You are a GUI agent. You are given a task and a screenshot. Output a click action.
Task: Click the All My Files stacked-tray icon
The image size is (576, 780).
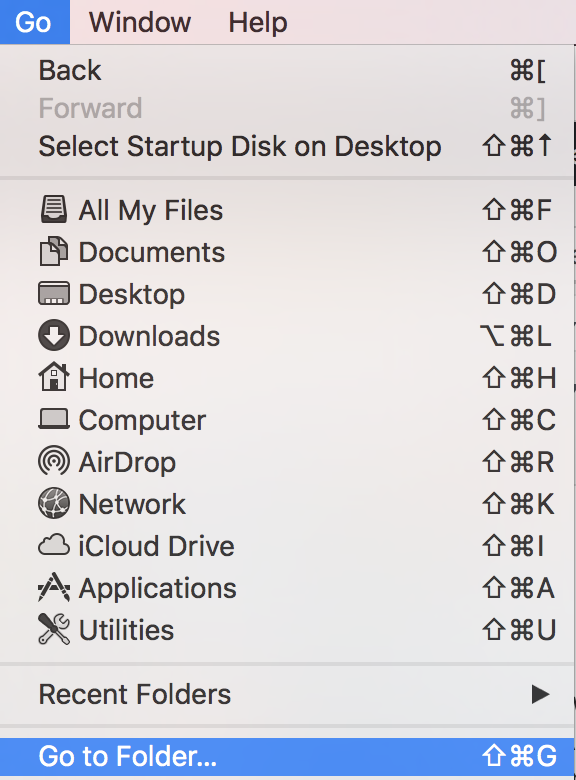(x=54, y=209)
